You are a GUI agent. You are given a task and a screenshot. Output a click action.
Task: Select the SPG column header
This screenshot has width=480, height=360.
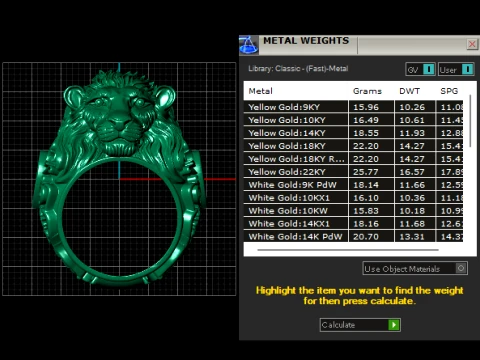449,91
